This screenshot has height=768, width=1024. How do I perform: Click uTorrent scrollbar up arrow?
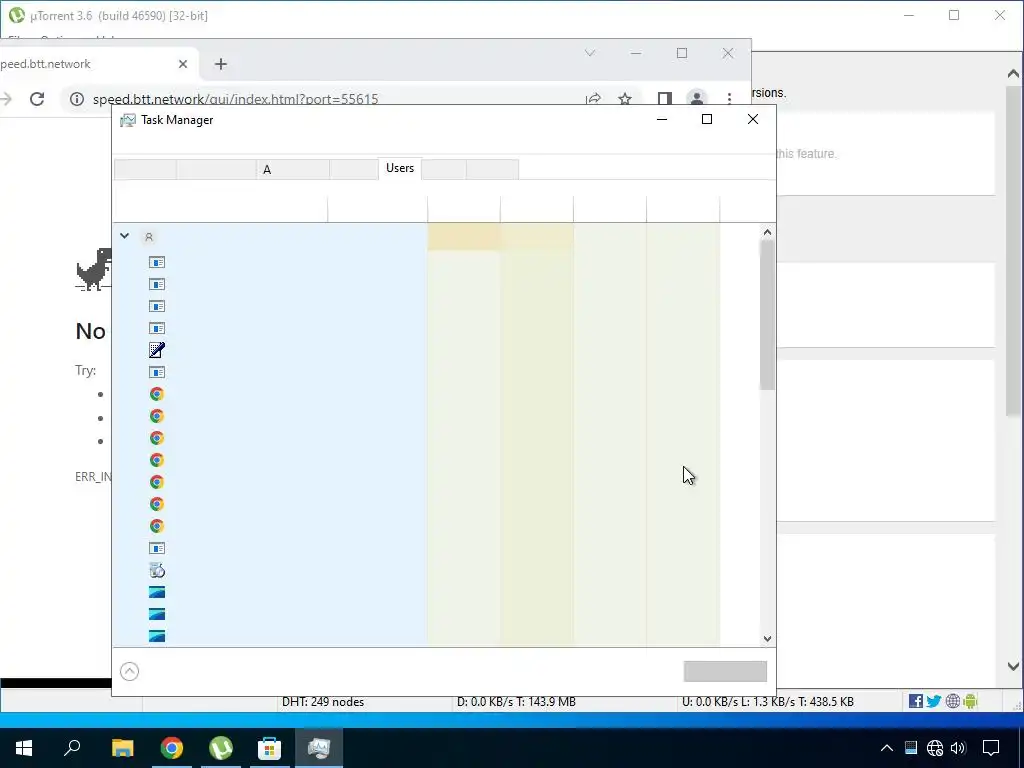[1013, 74]
